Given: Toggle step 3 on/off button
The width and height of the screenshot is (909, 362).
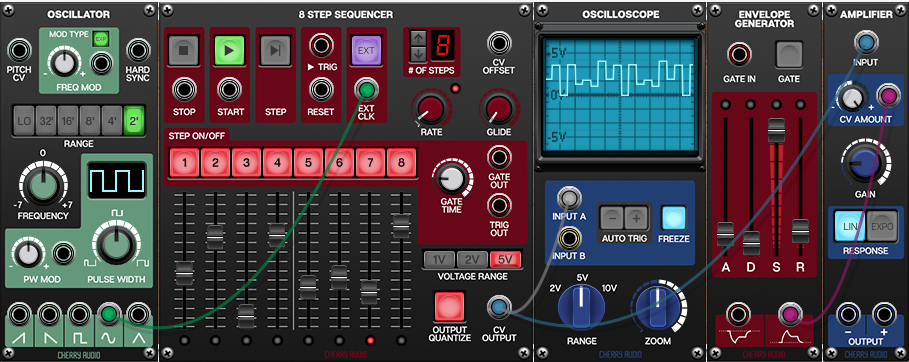Looking at the screenshot, I should coord(246,162).
